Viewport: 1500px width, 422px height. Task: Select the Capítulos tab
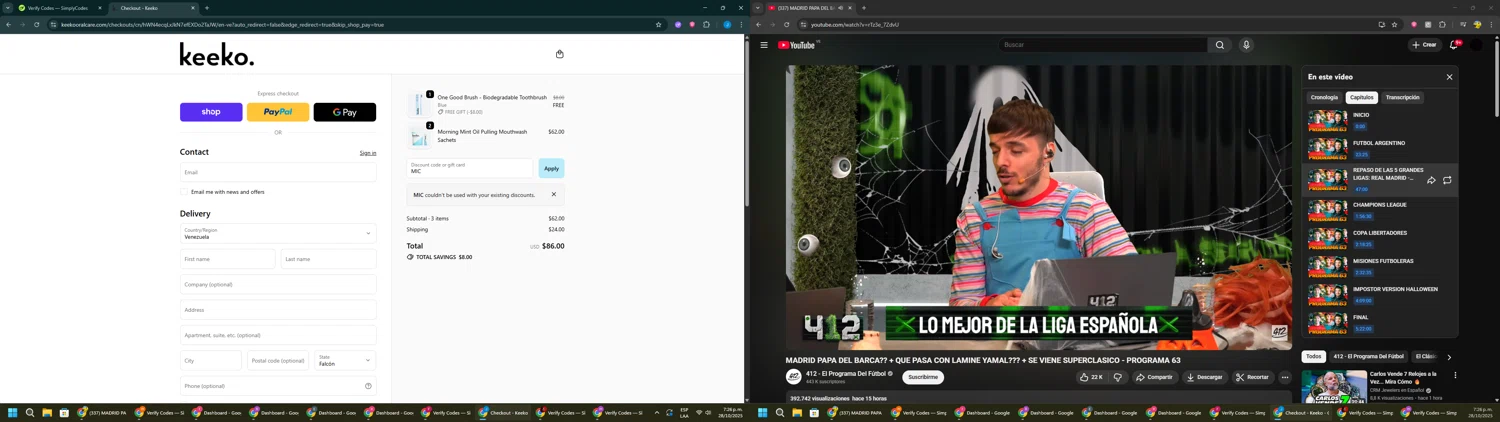tap(1362, 97)
